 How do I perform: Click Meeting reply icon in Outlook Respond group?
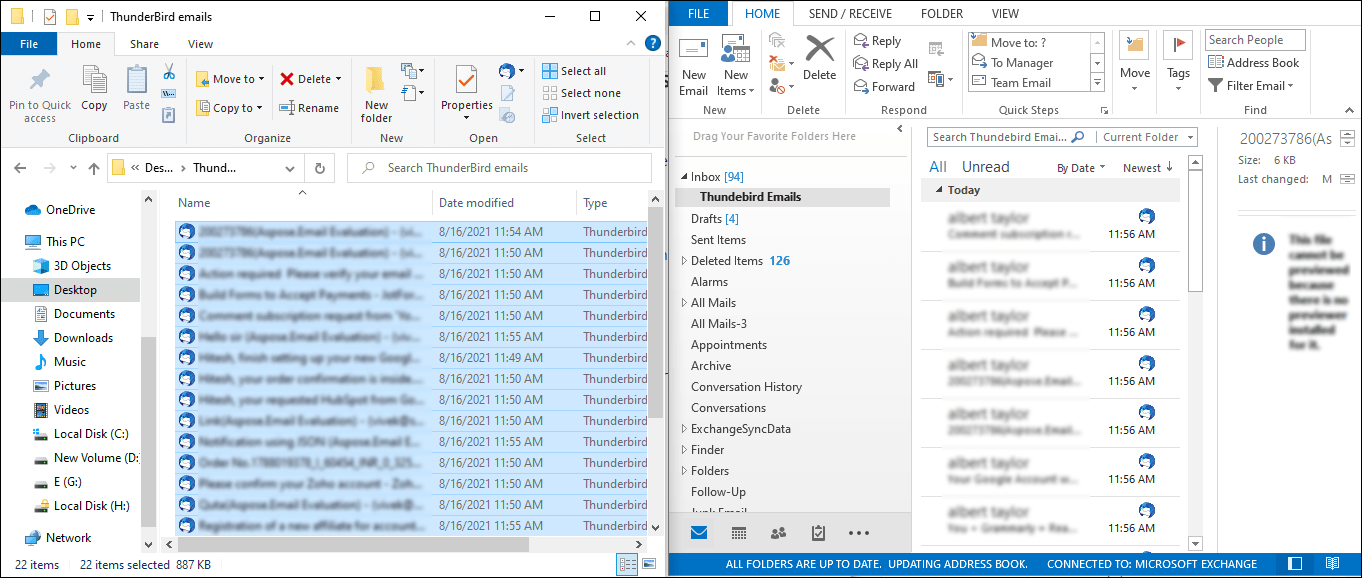[936, 47]
